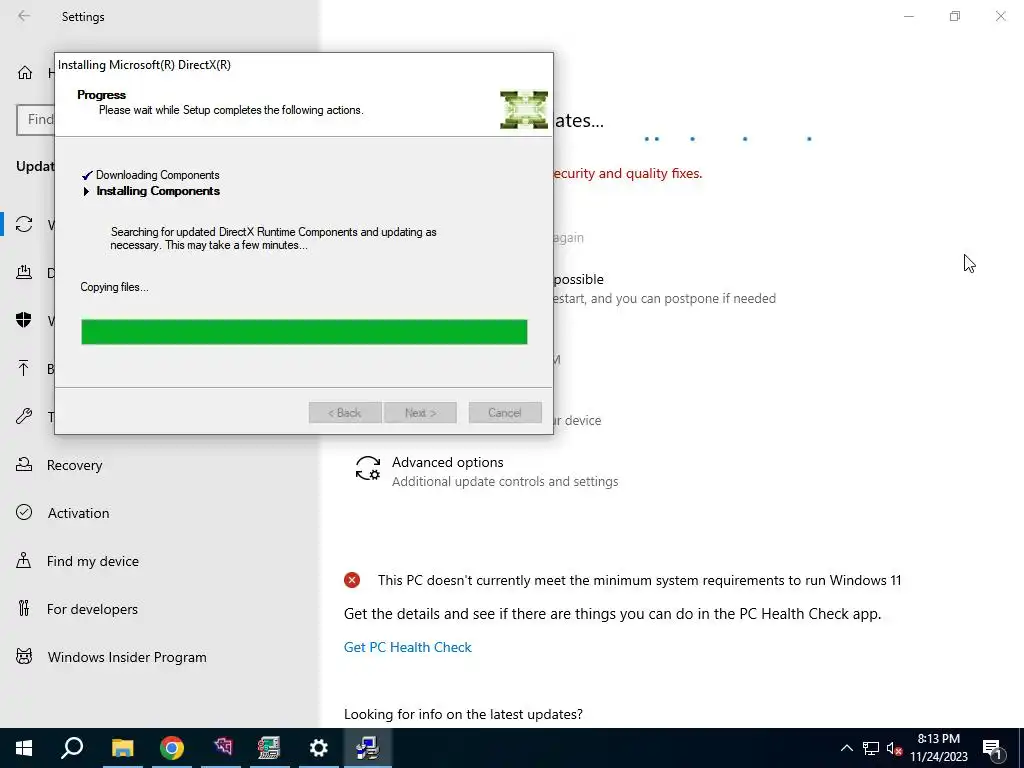The width and height of the screenshot is (1024, 768).
Task: Open the purple app icon beside Chrome in the taskbar
Action: (222, 748)
